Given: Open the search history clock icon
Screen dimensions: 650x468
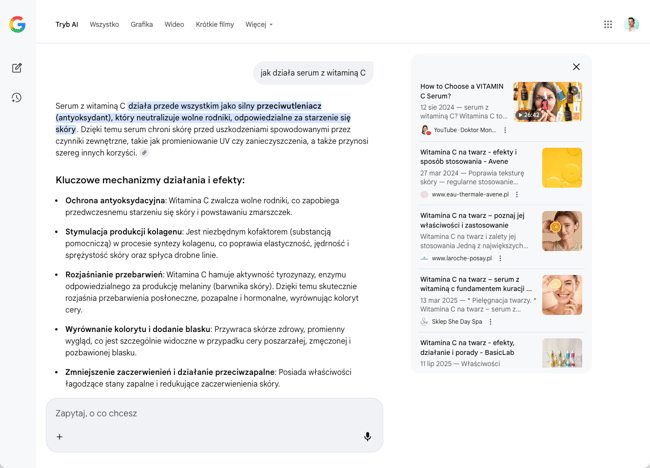Looking at the screenshot, I should [17, 98].
